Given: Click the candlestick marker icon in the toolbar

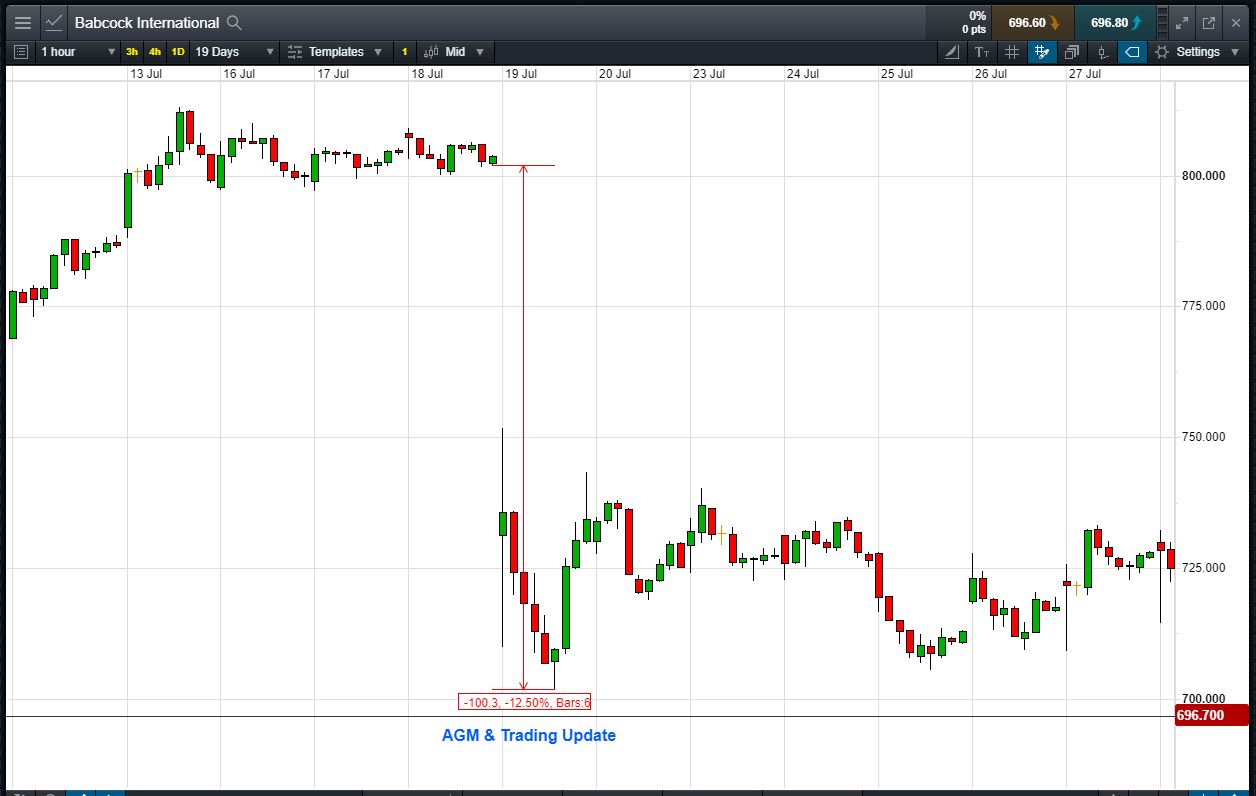Looking at the screenshot, I should tap(1102, 52).
